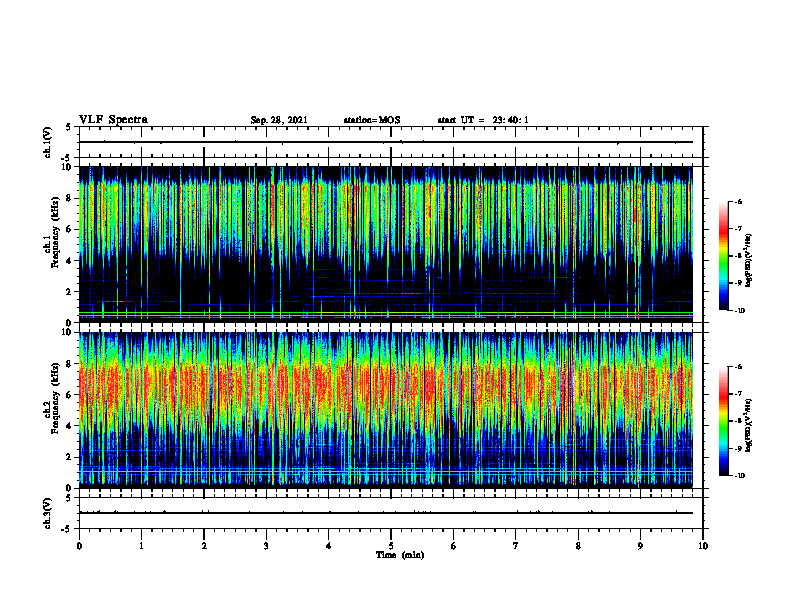Click the "6" kHz tick of ch.2 spectrogram

[69, 395]
